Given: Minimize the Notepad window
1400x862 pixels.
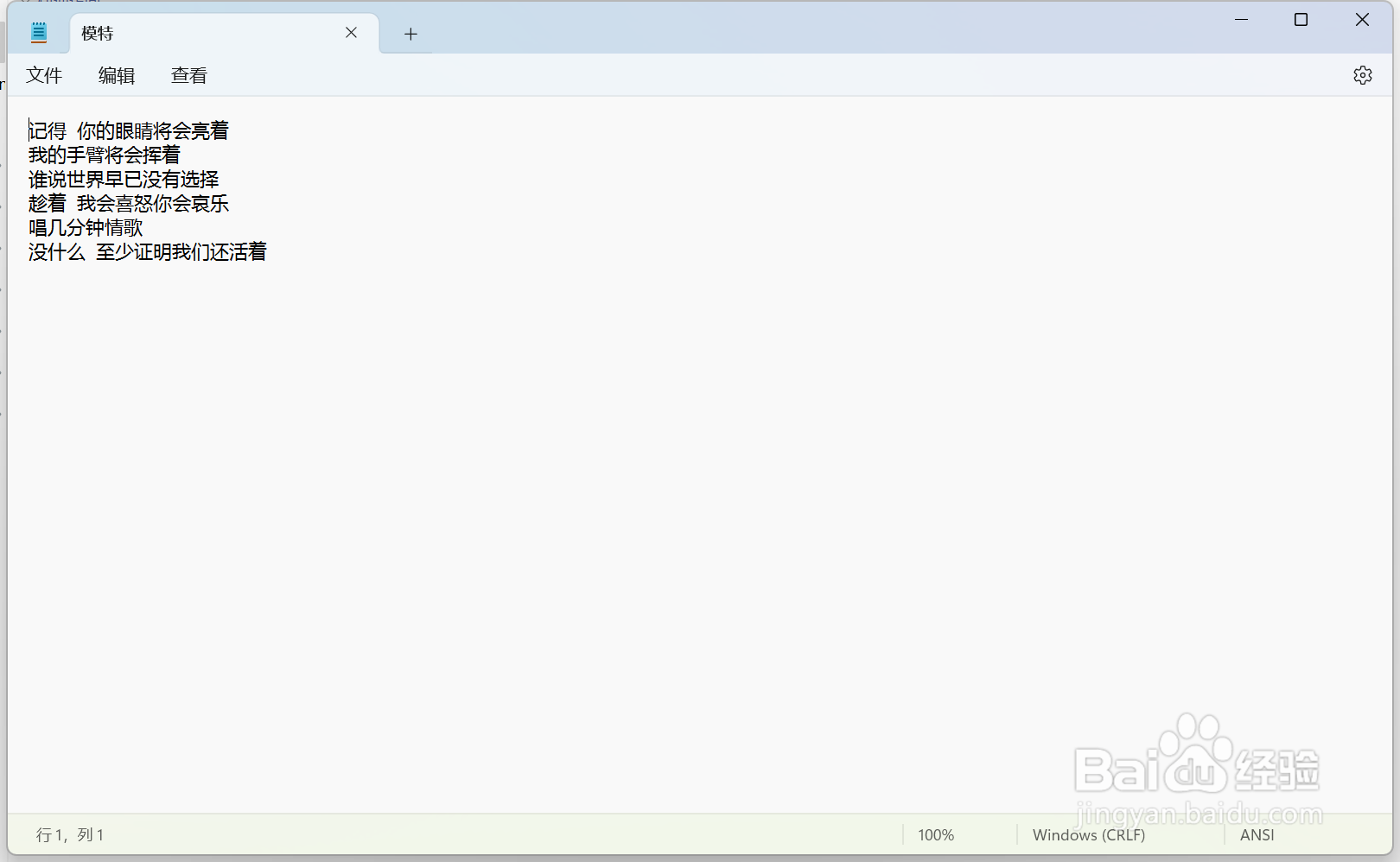Looking at the screenshot, I should [x=1242, y=19].
